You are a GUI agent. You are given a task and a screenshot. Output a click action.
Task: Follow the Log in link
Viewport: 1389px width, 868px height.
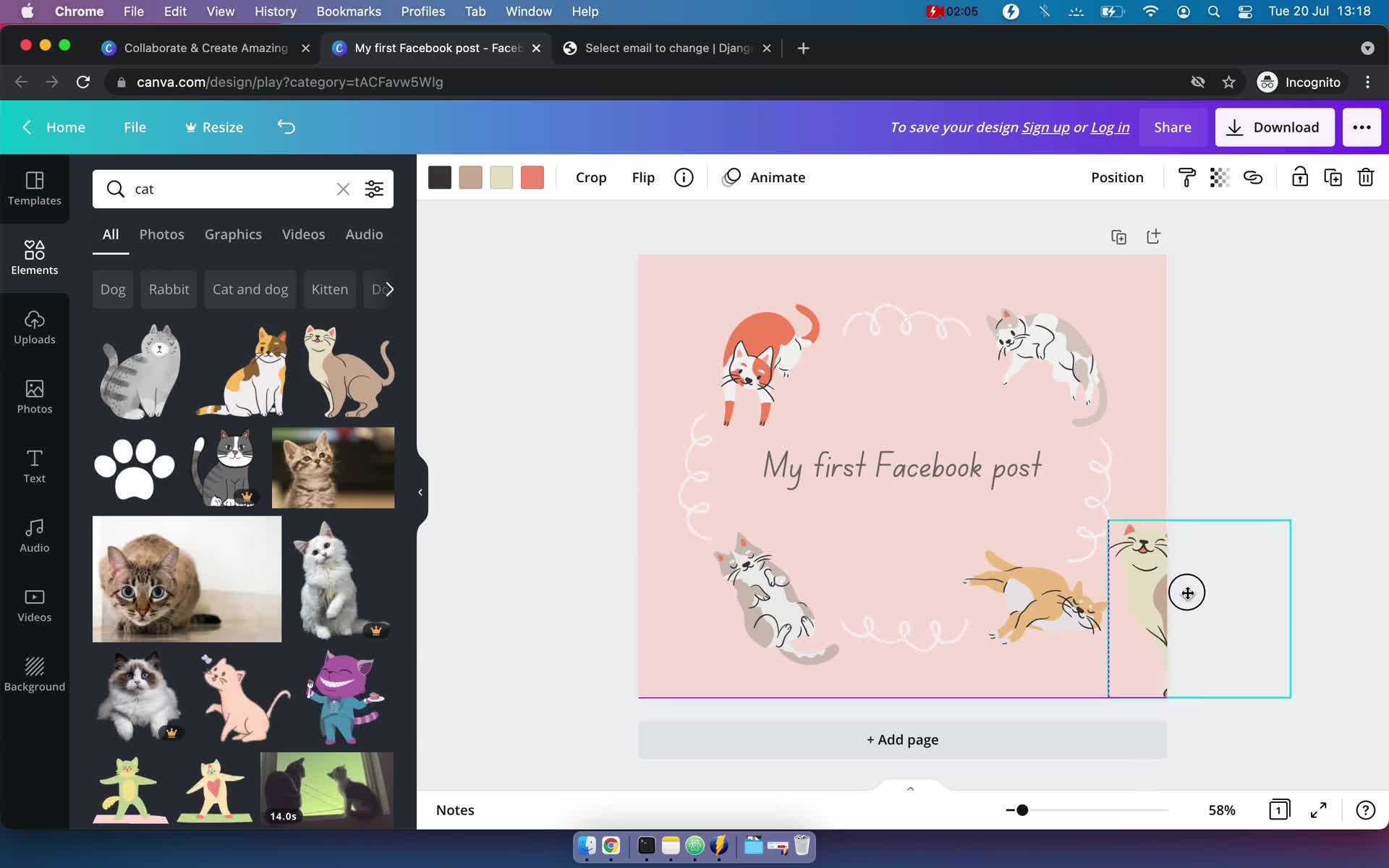(1110, 127)
